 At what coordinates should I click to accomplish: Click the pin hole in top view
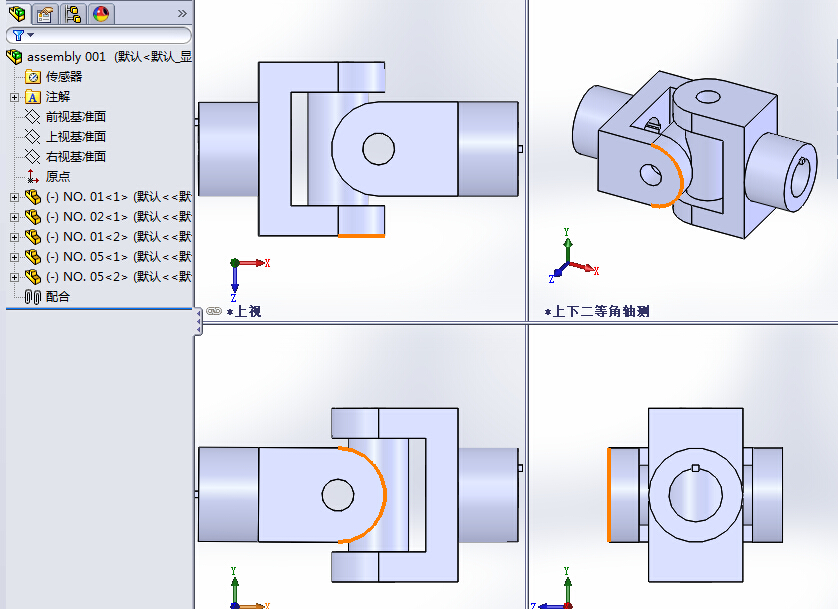[378, 149]
